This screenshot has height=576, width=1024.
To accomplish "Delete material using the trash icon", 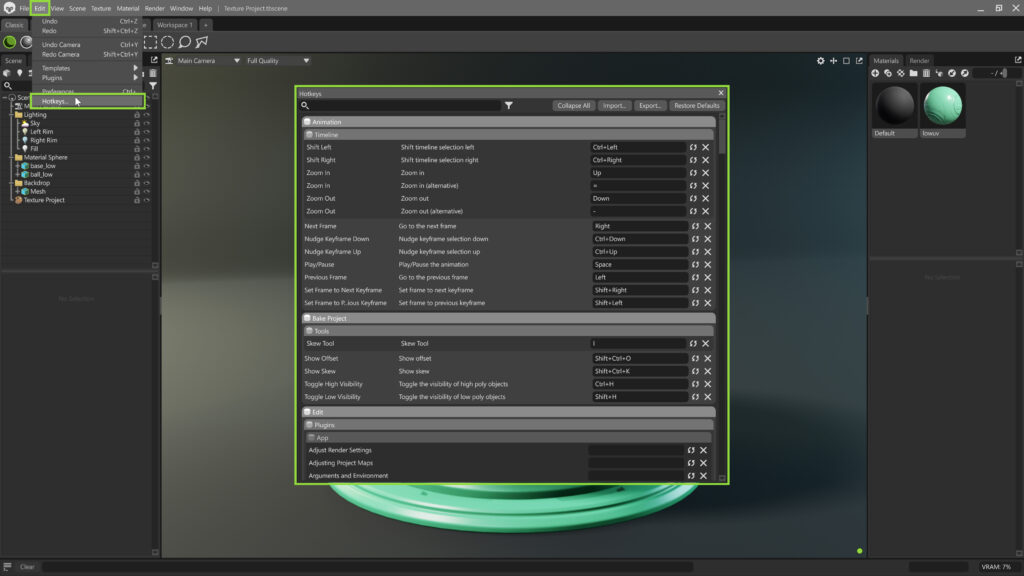I will tap(926, 73).
